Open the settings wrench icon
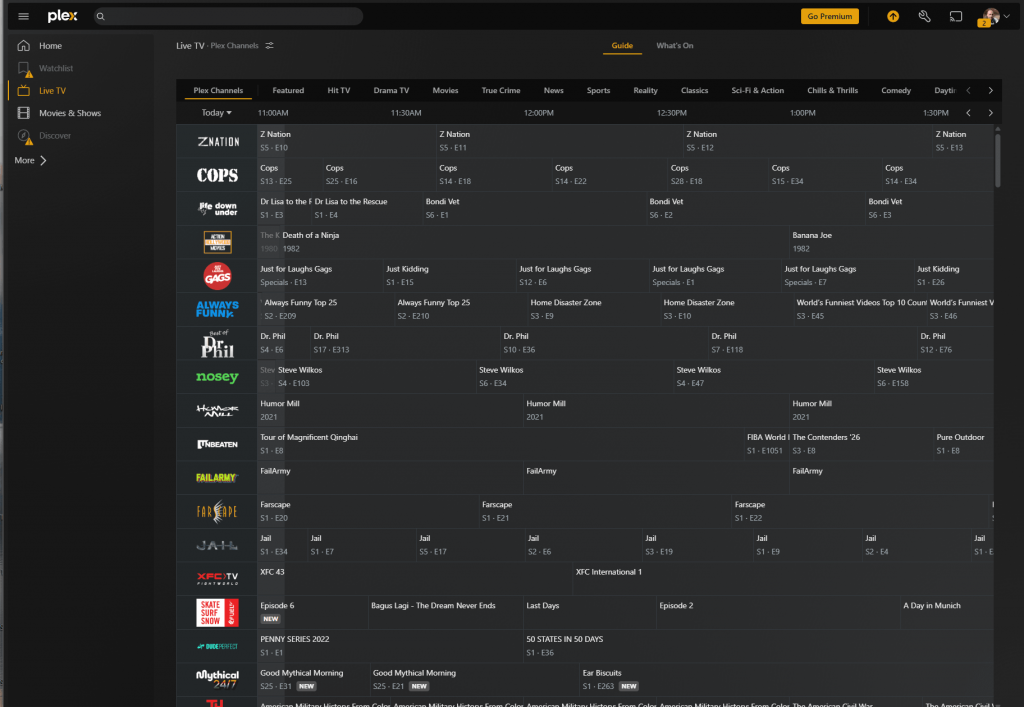The height and width of the screenshot is (707, 1024). 924,16
